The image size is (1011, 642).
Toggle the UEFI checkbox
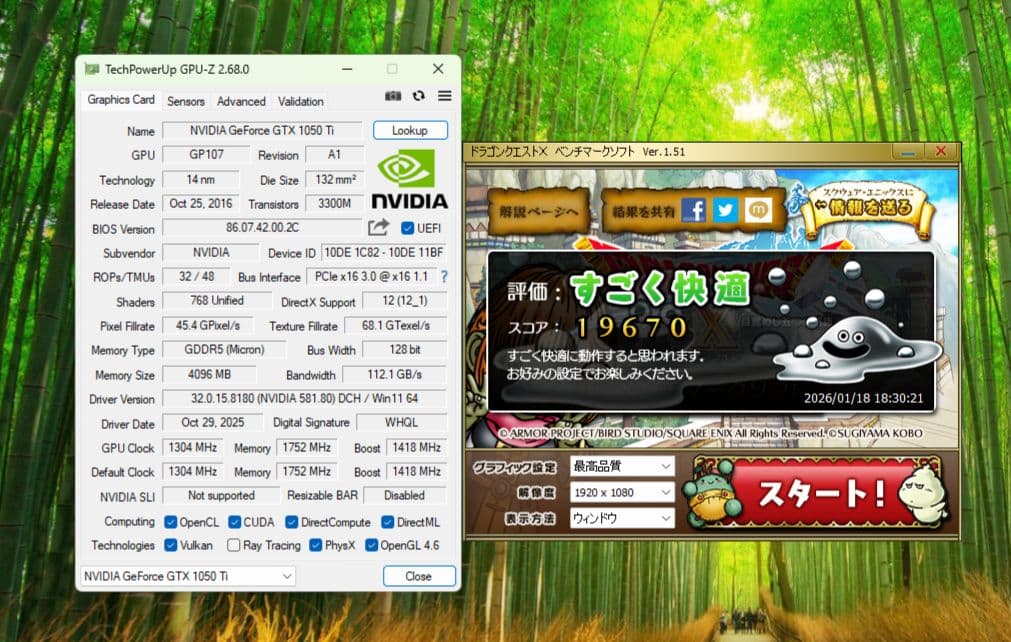pos(405,228)
